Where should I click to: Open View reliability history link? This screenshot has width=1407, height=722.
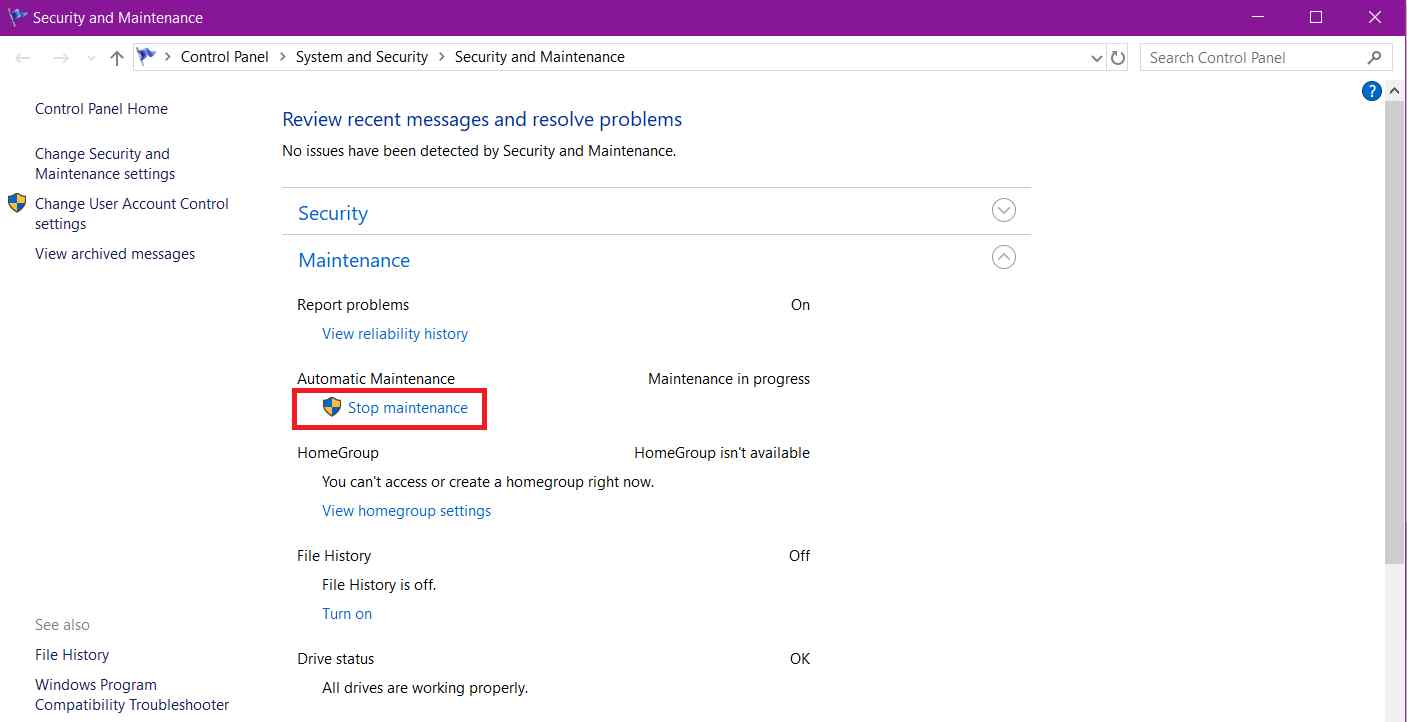pyautogui.click(x=394, y=334)
